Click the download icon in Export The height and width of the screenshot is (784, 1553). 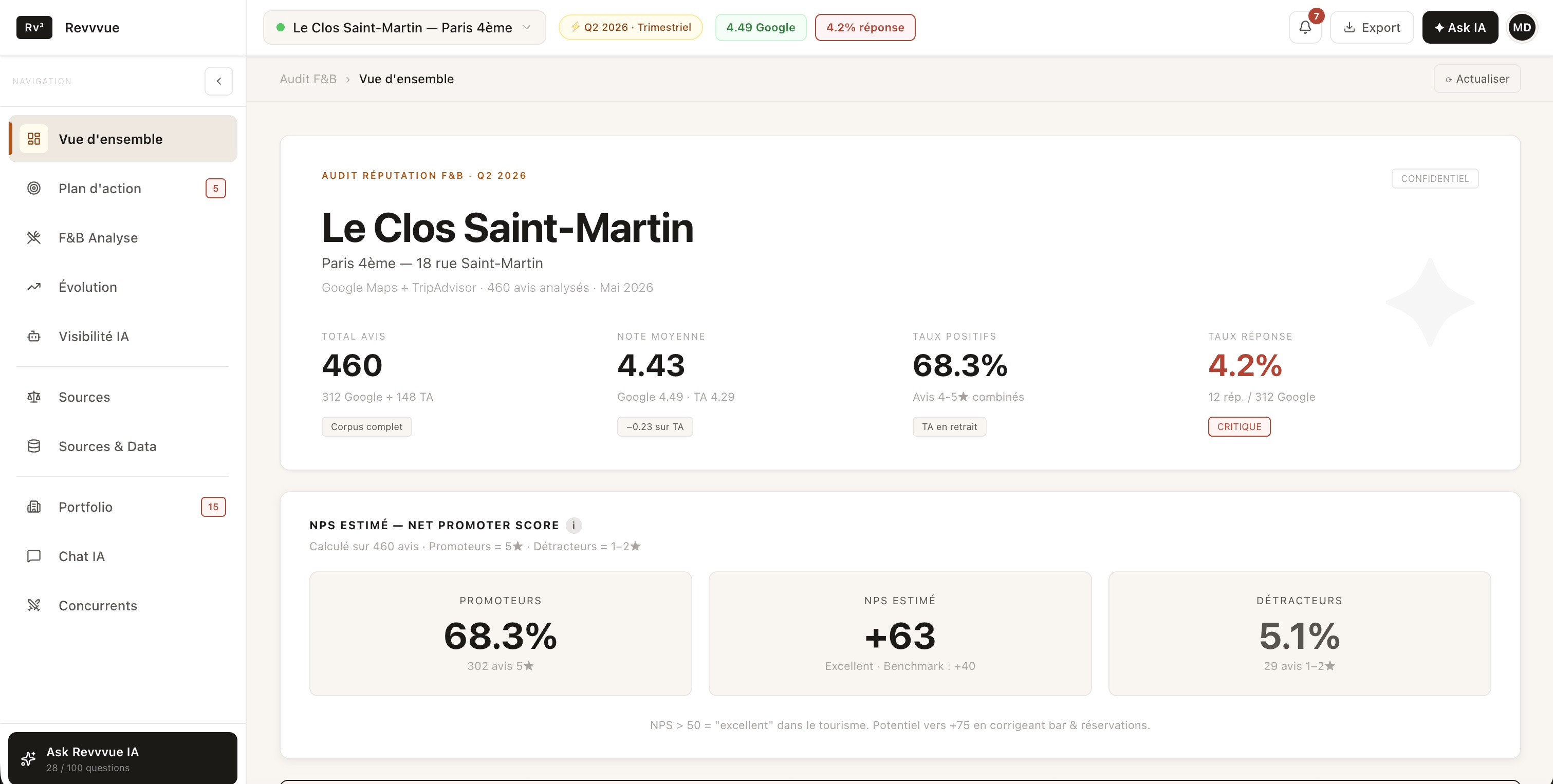click(1349, 28)
